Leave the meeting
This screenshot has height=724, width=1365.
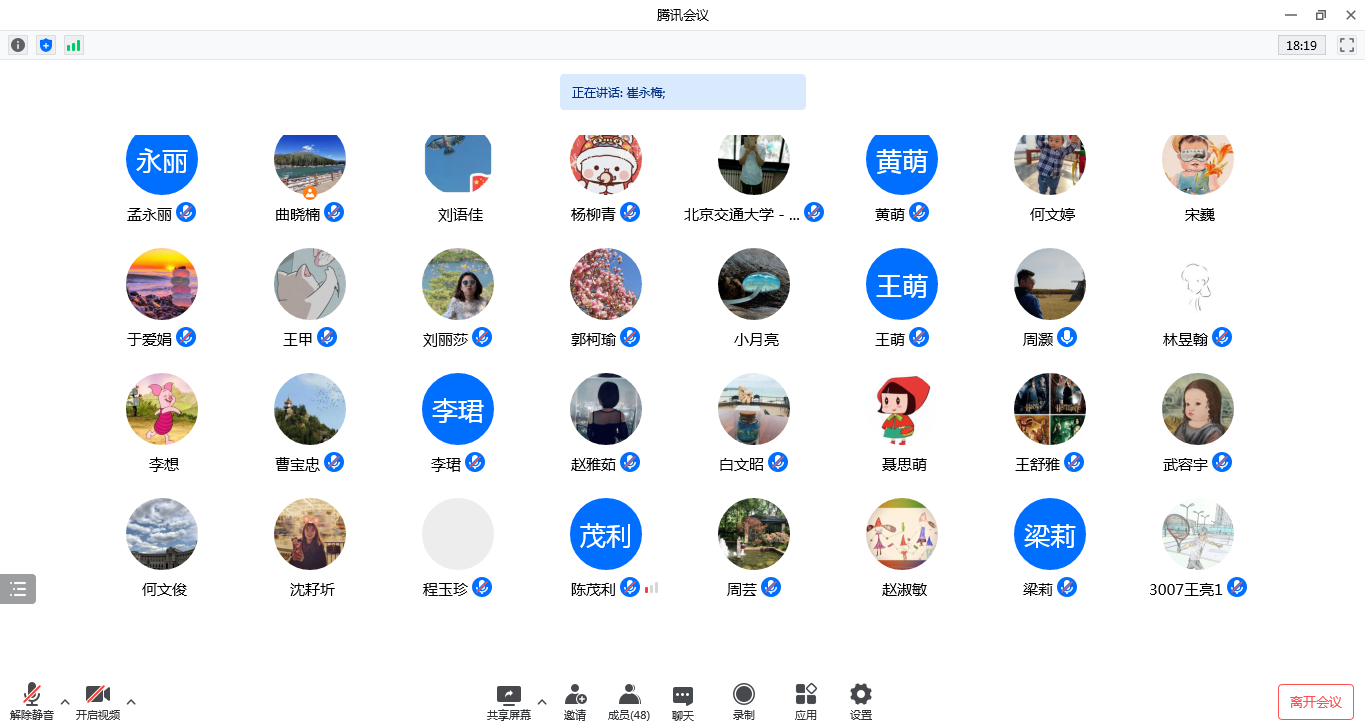pos(1315,702)
